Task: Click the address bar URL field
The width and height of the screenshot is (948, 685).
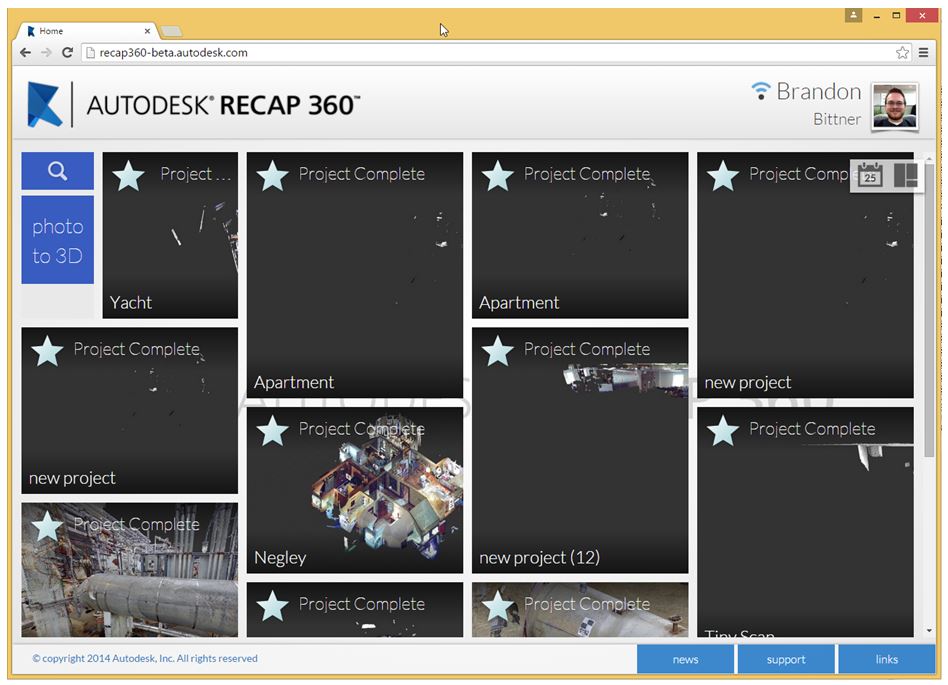Action: pyautogui.click(x=496, y=53)
